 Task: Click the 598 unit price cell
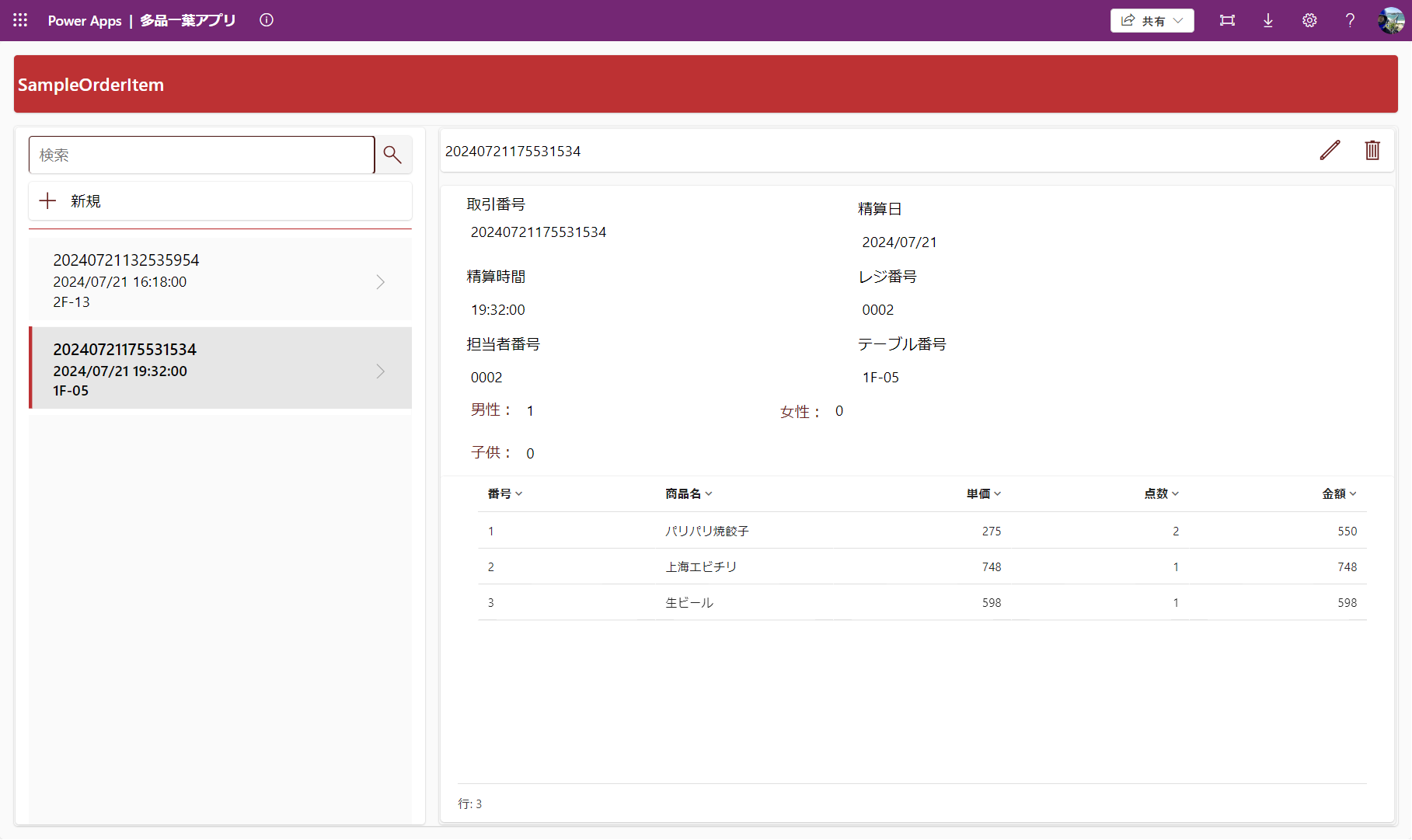(x=992, y=603)
